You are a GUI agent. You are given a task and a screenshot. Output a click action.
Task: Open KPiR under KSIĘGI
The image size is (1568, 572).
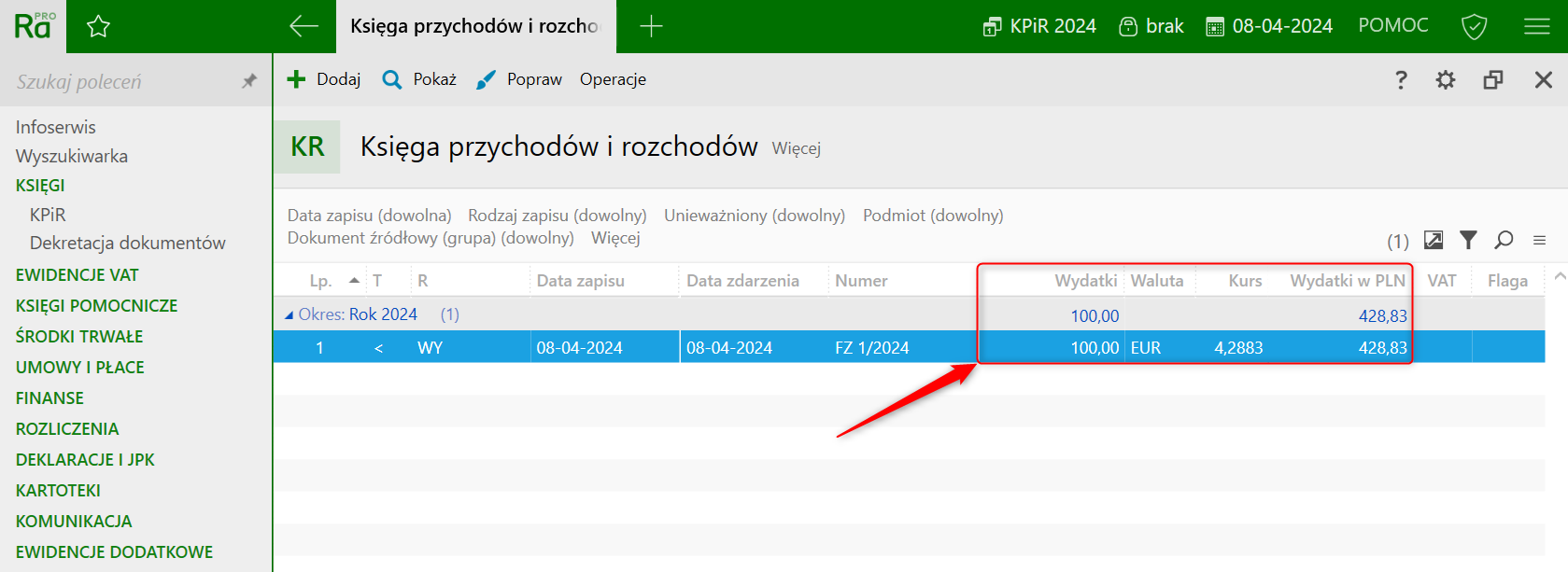pyautogui.click(x=48, y=215)
